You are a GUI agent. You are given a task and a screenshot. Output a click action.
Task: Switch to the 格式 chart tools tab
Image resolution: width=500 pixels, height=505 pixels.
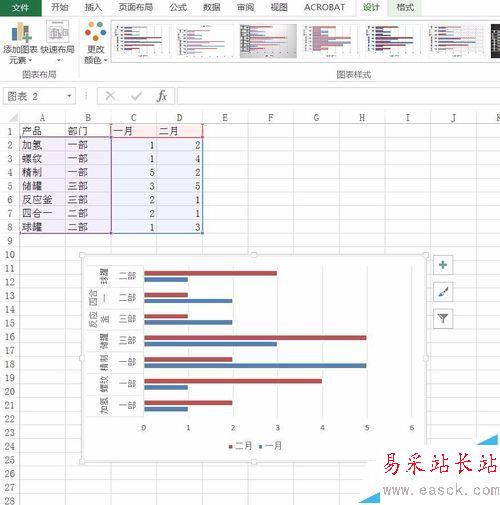pyautogui.click(x=405, y=7)
